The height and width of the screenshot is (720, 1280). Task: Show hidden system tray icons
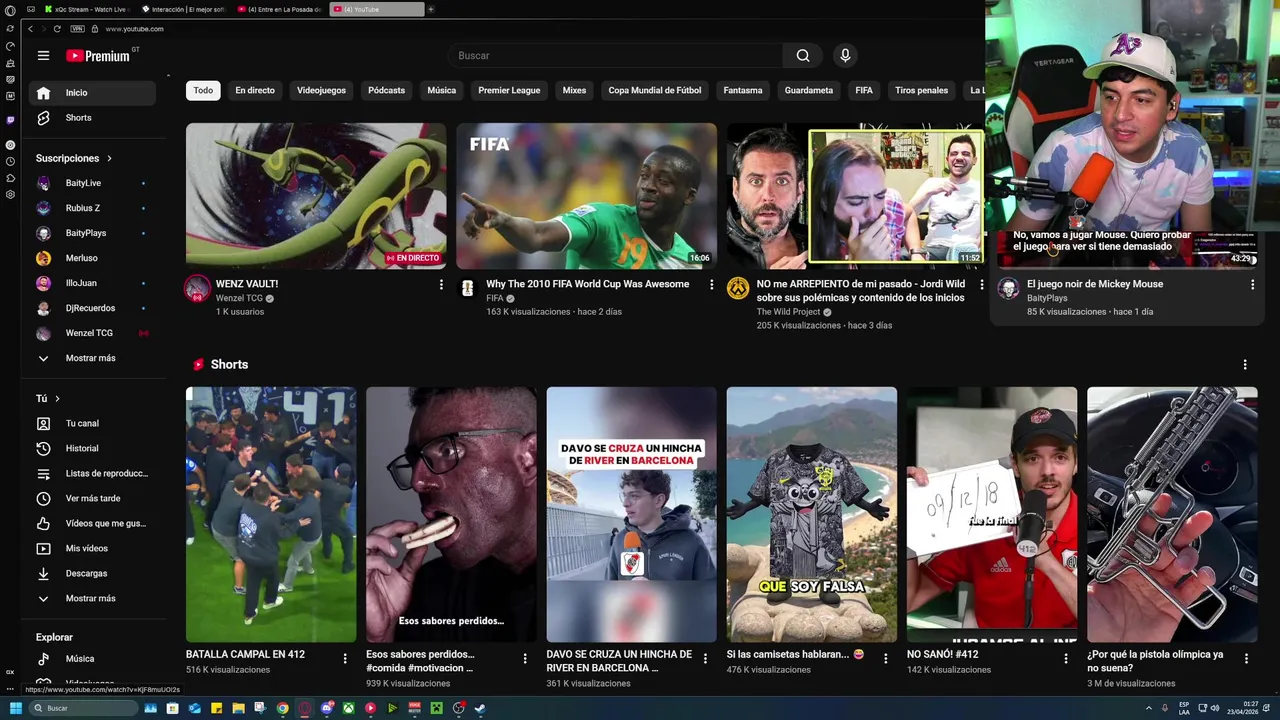[1149, 708]
